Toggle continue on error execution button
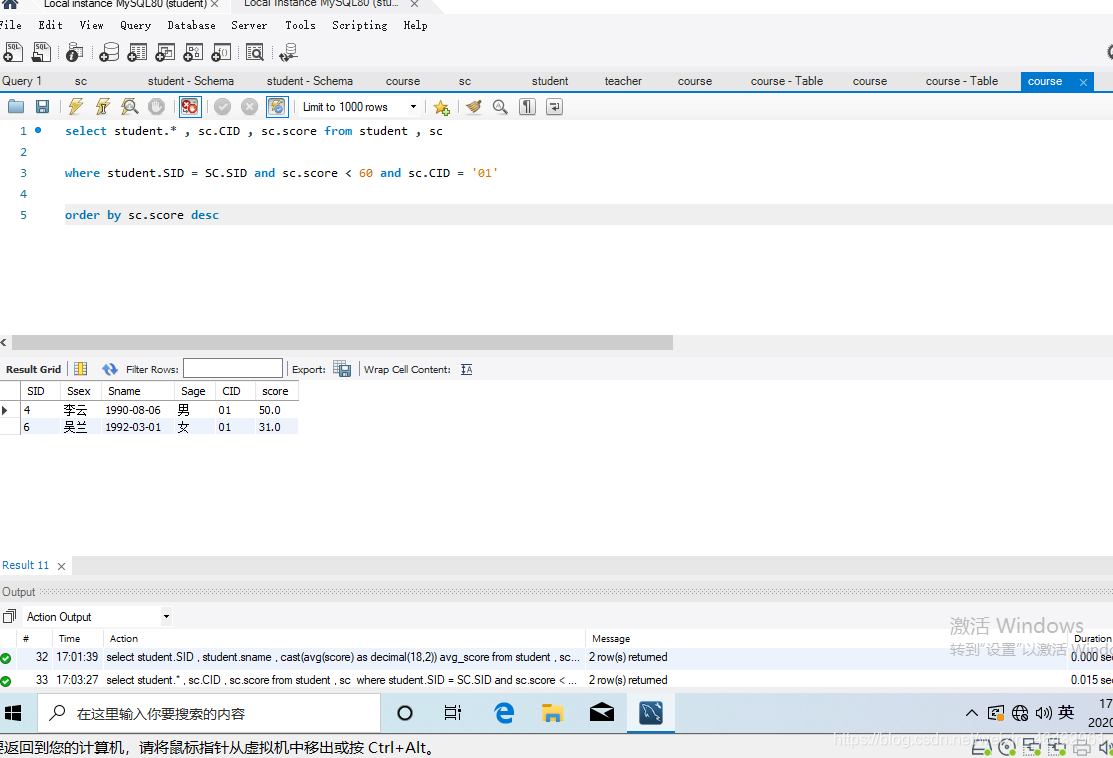Screen dimensions: 1113x758 tap(190, 106)
